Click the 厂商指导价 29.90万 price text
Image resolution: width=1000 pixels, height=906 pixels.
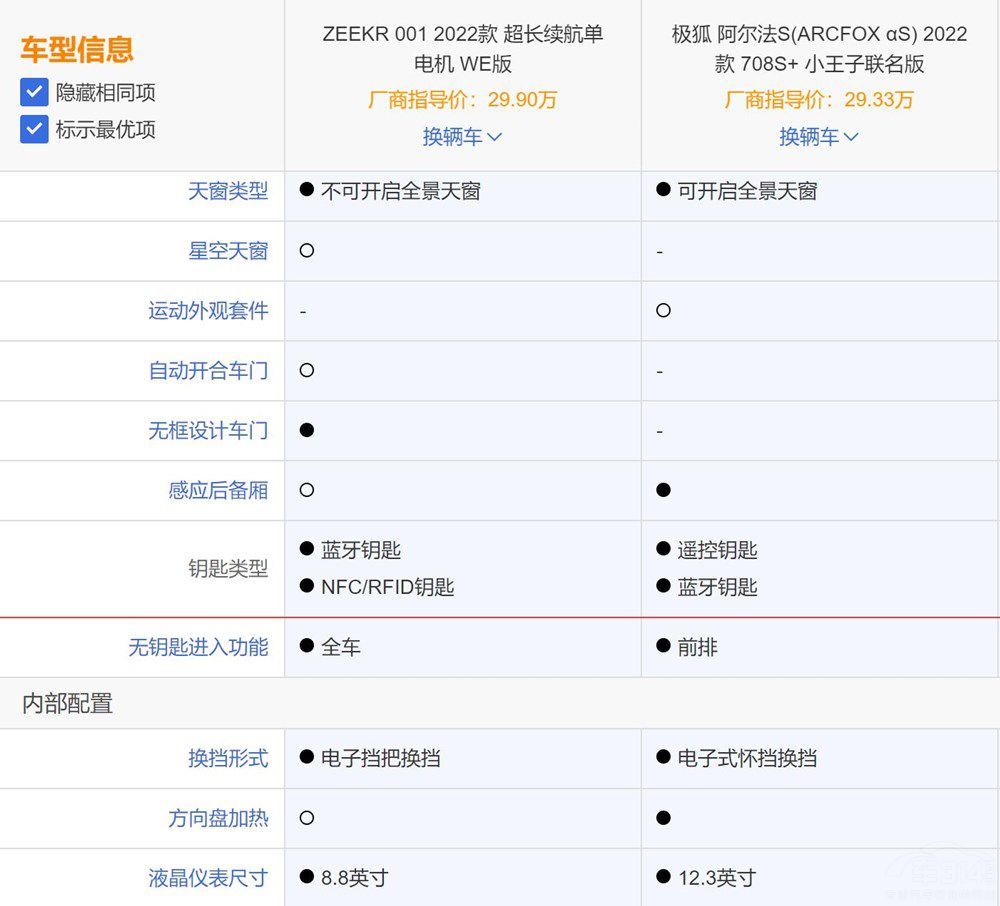click(x=461, y=99)
